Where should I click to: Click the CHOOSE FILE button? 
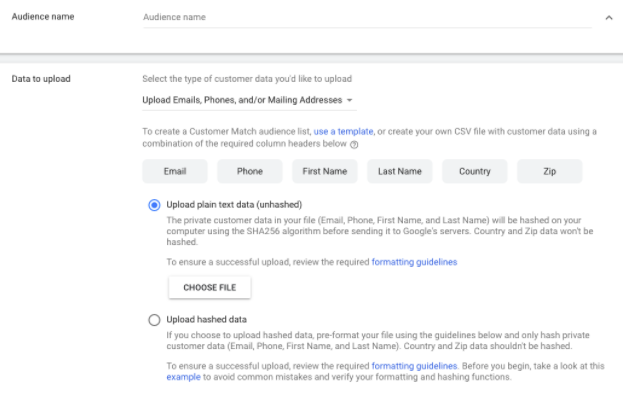click(210, 287)
